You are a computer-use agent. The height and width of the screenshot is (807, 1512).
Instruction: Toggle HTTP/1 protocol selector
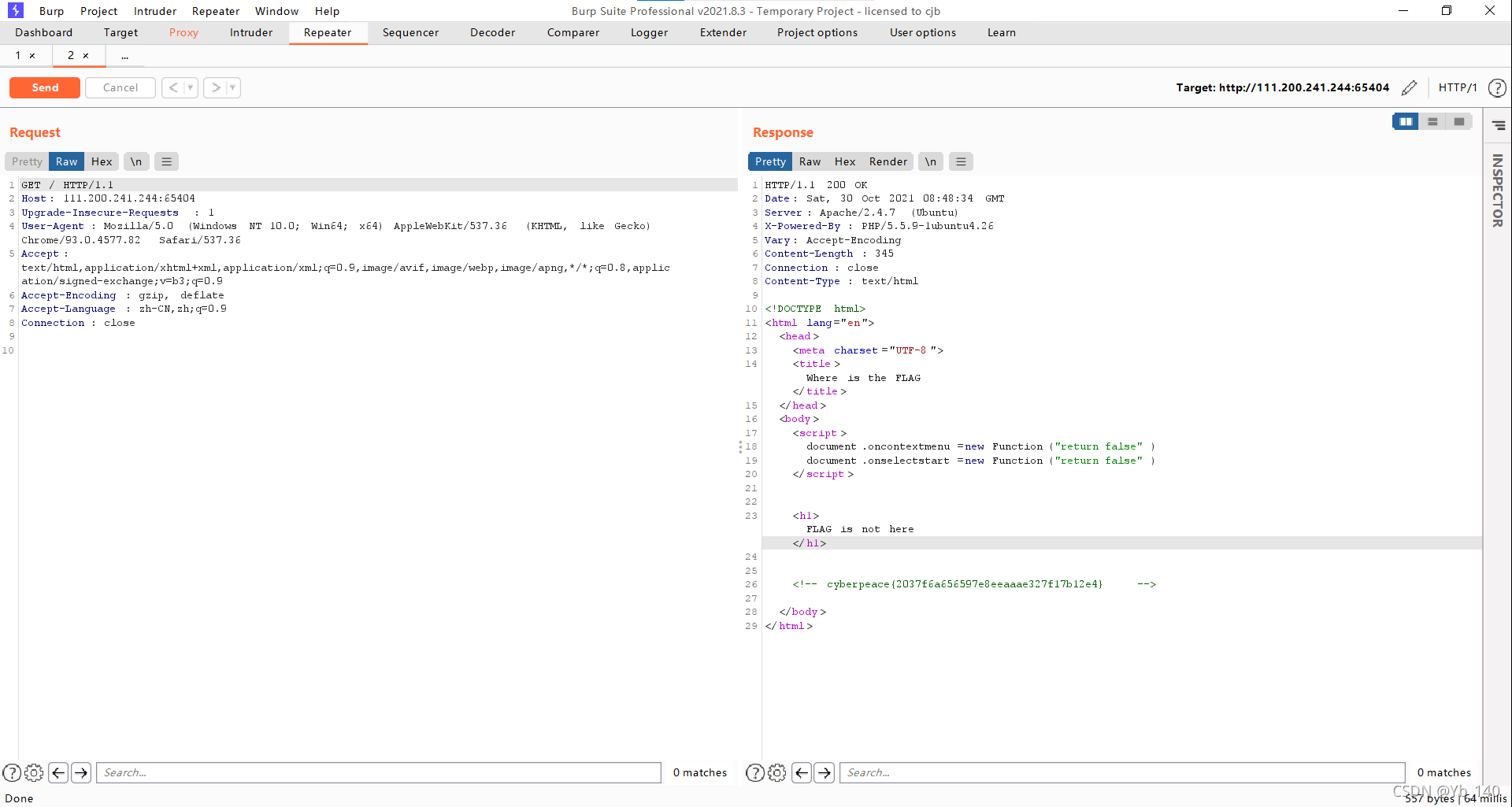click(1458, 87)
